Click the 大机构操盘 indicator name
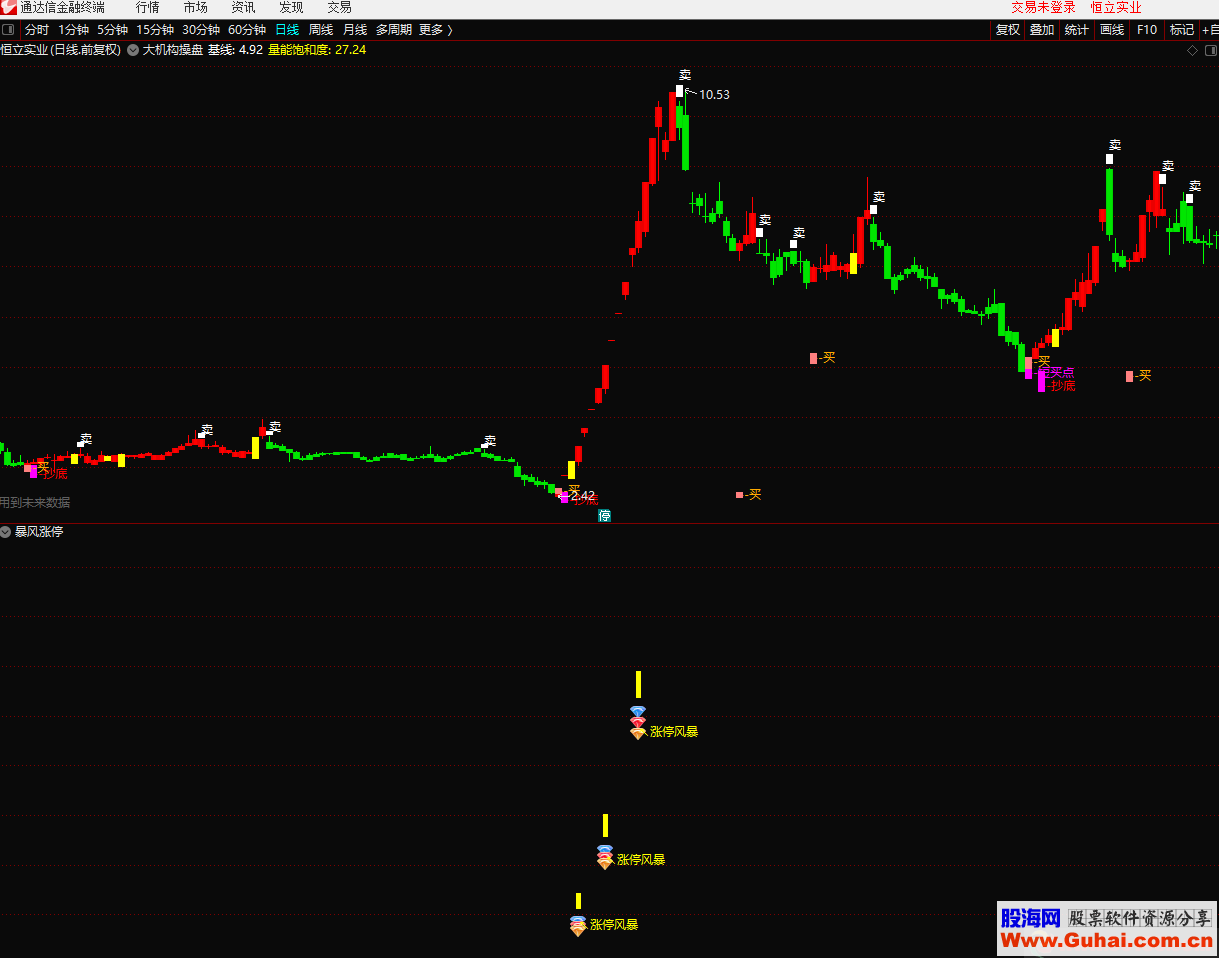 tap(173, 49)
